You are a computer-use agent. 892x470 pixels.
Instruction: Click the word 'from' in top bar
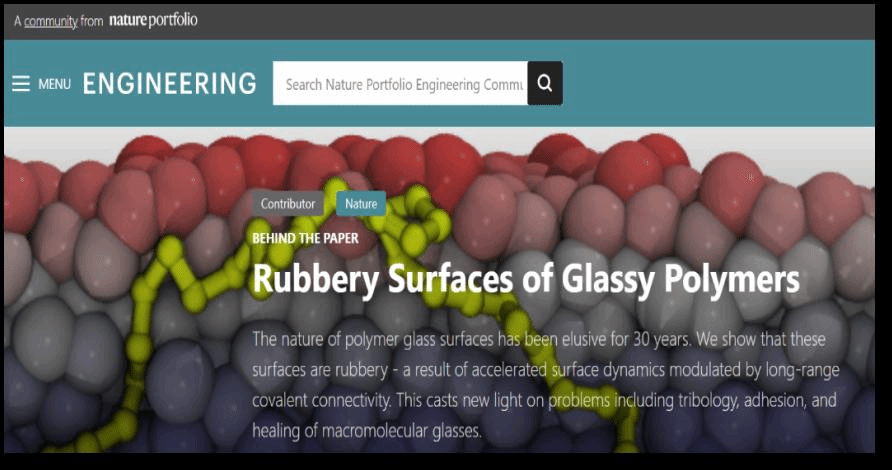(92, 22)
